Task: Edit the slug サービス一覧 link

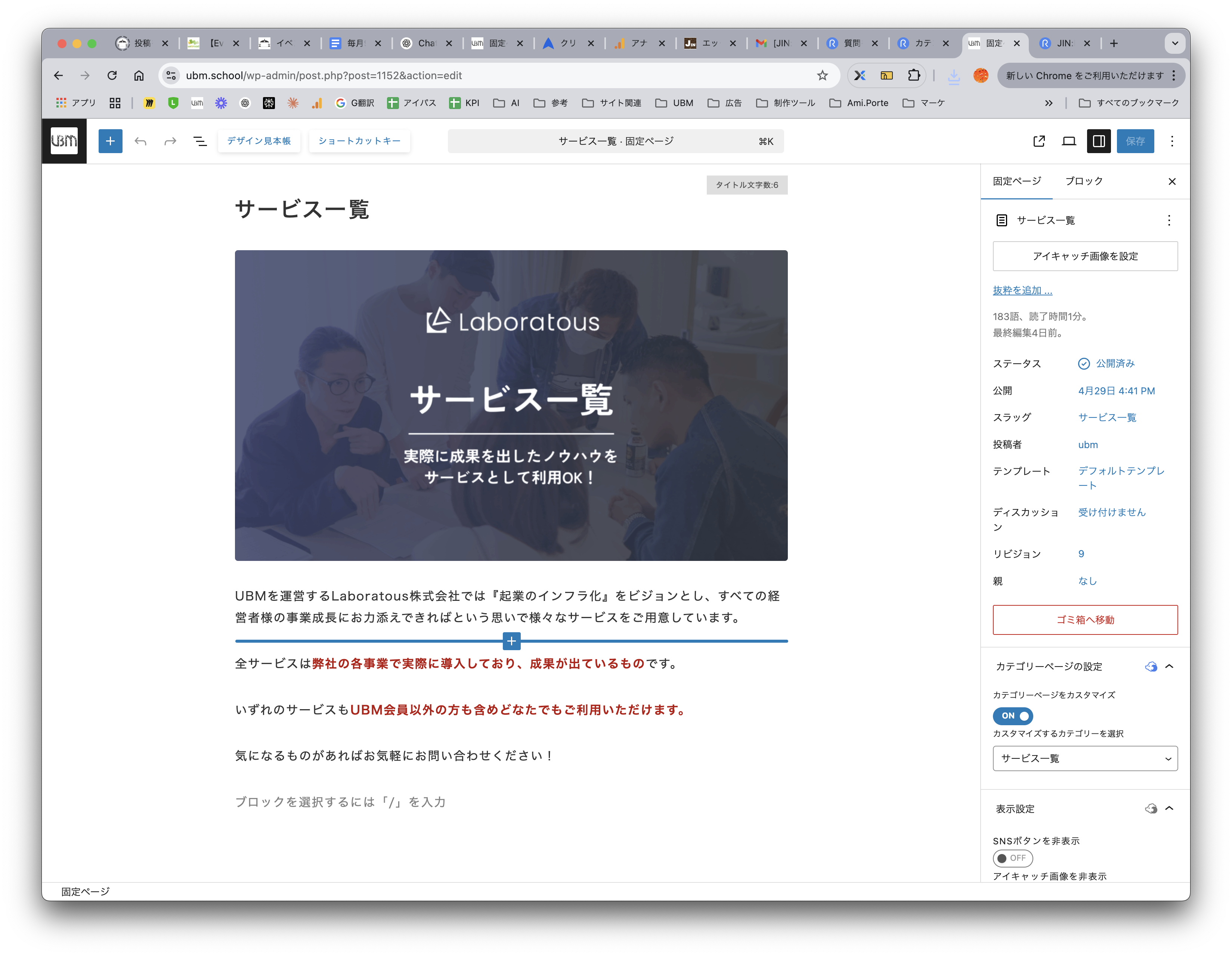Action: click(1107, 418)
